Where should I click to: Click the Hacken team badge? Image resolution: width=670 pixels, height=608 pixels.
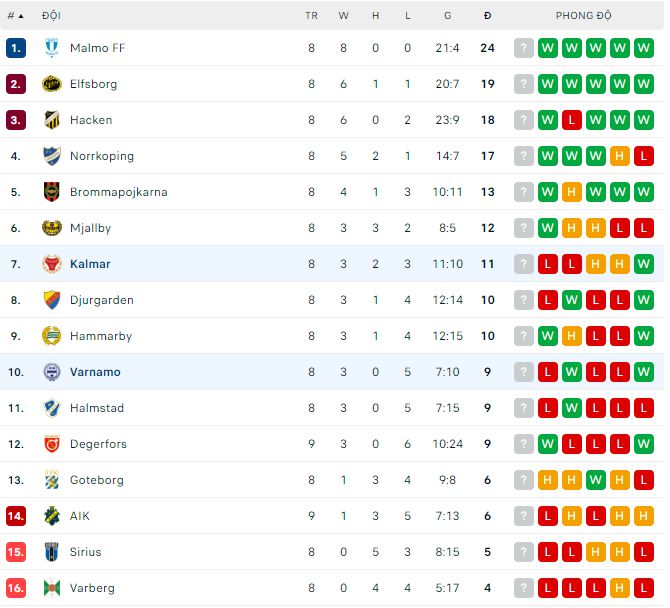52,120
